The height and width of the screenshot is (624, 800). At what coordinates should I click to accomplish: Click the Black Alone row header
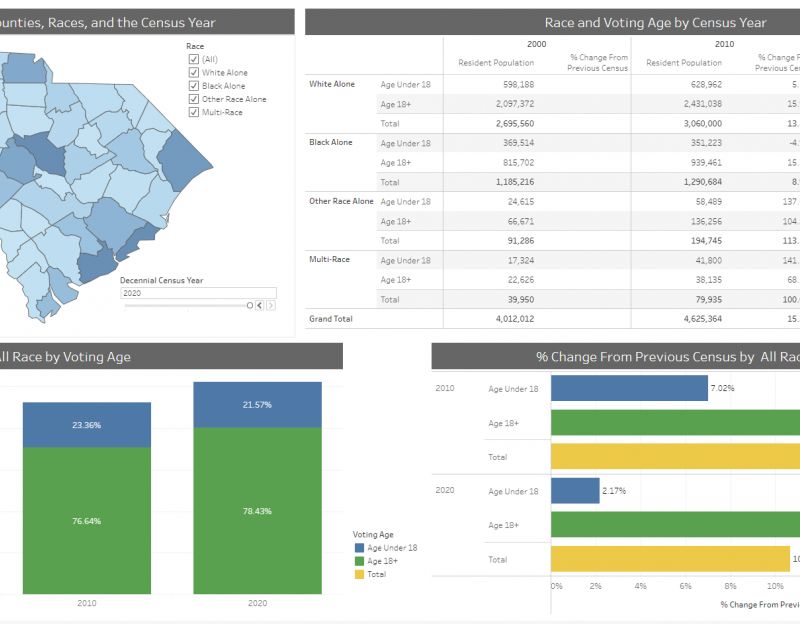331,142
